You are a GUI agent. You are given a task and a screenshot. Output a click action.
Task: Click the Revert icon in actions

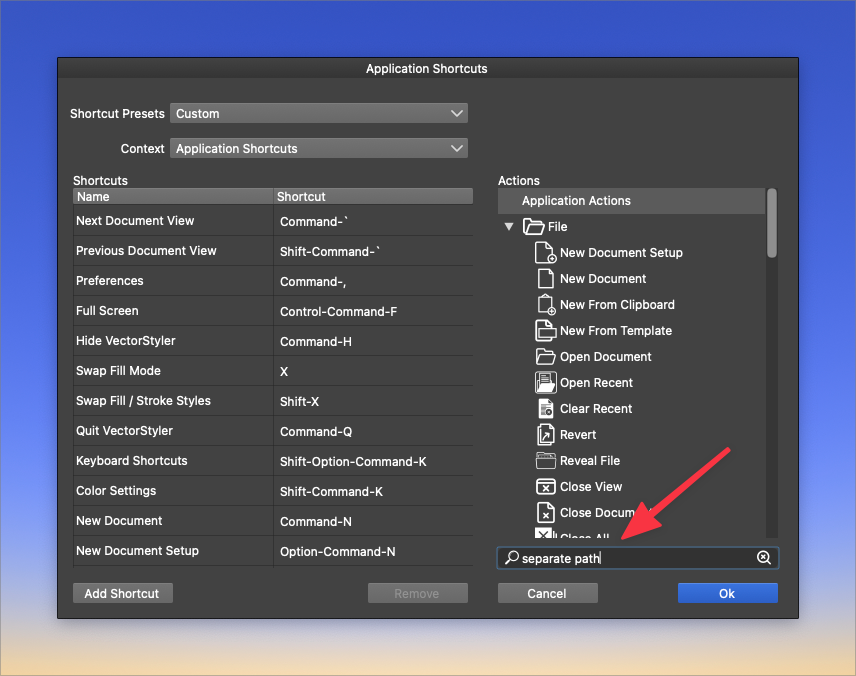[545, 435]
